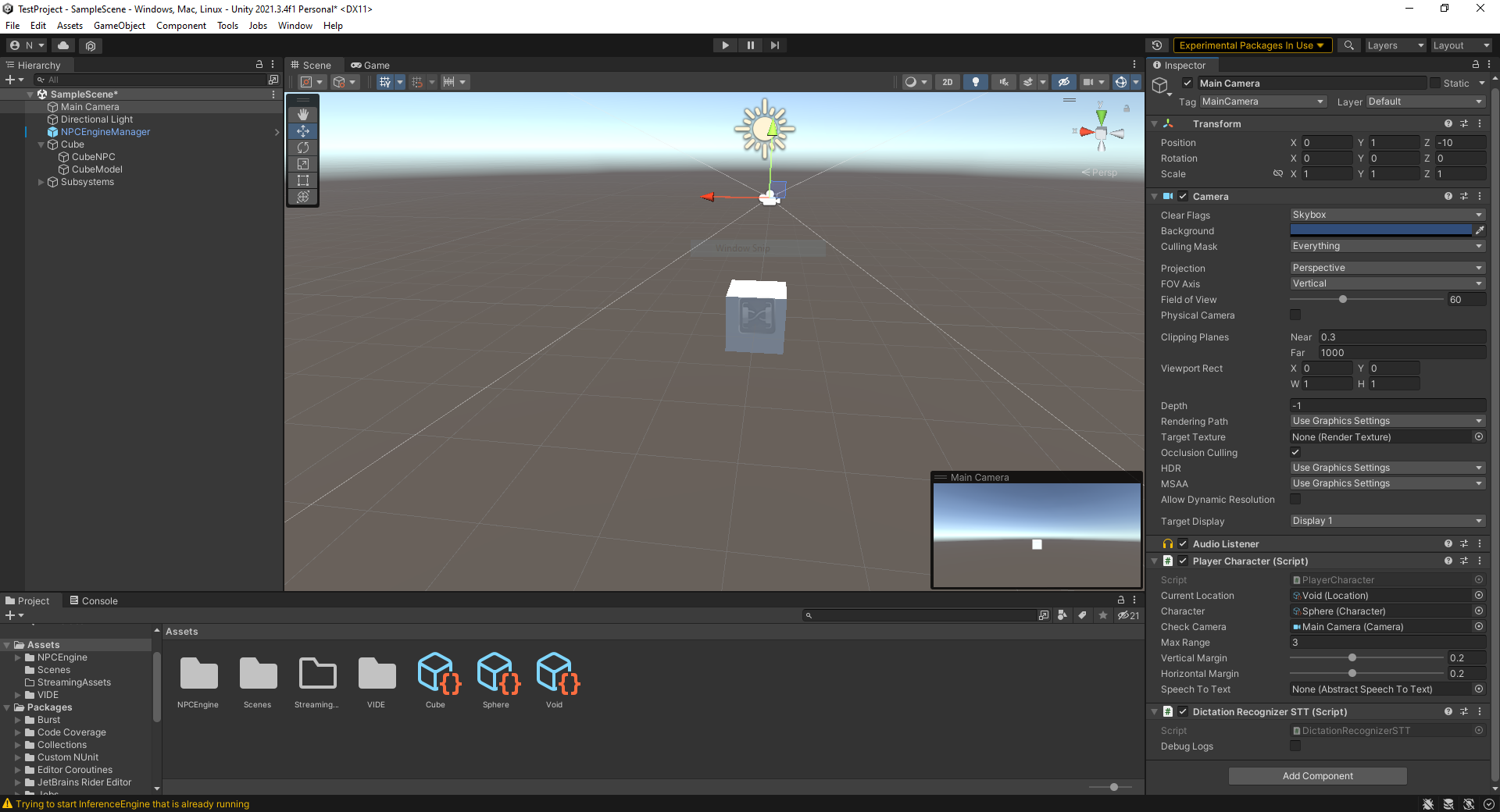
Task: Toggle scene lighting bulb icon
Action: (x=975, y=82)
